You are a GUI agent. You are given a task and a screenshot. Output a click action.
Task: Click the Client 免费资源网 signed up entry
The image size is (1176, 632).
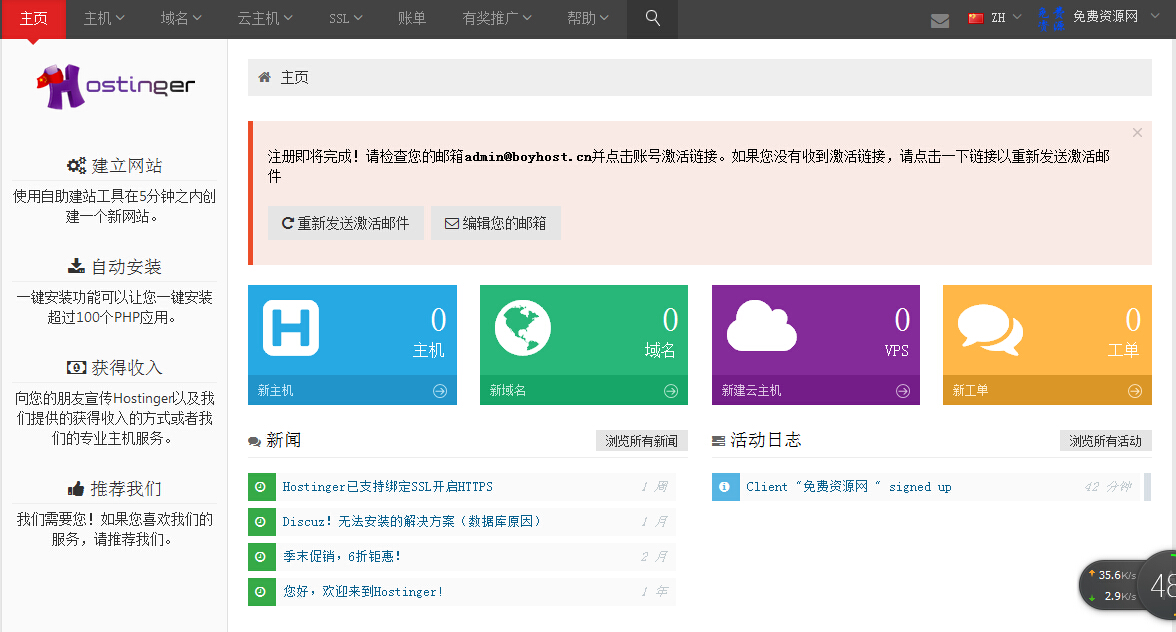coord(848,487)
